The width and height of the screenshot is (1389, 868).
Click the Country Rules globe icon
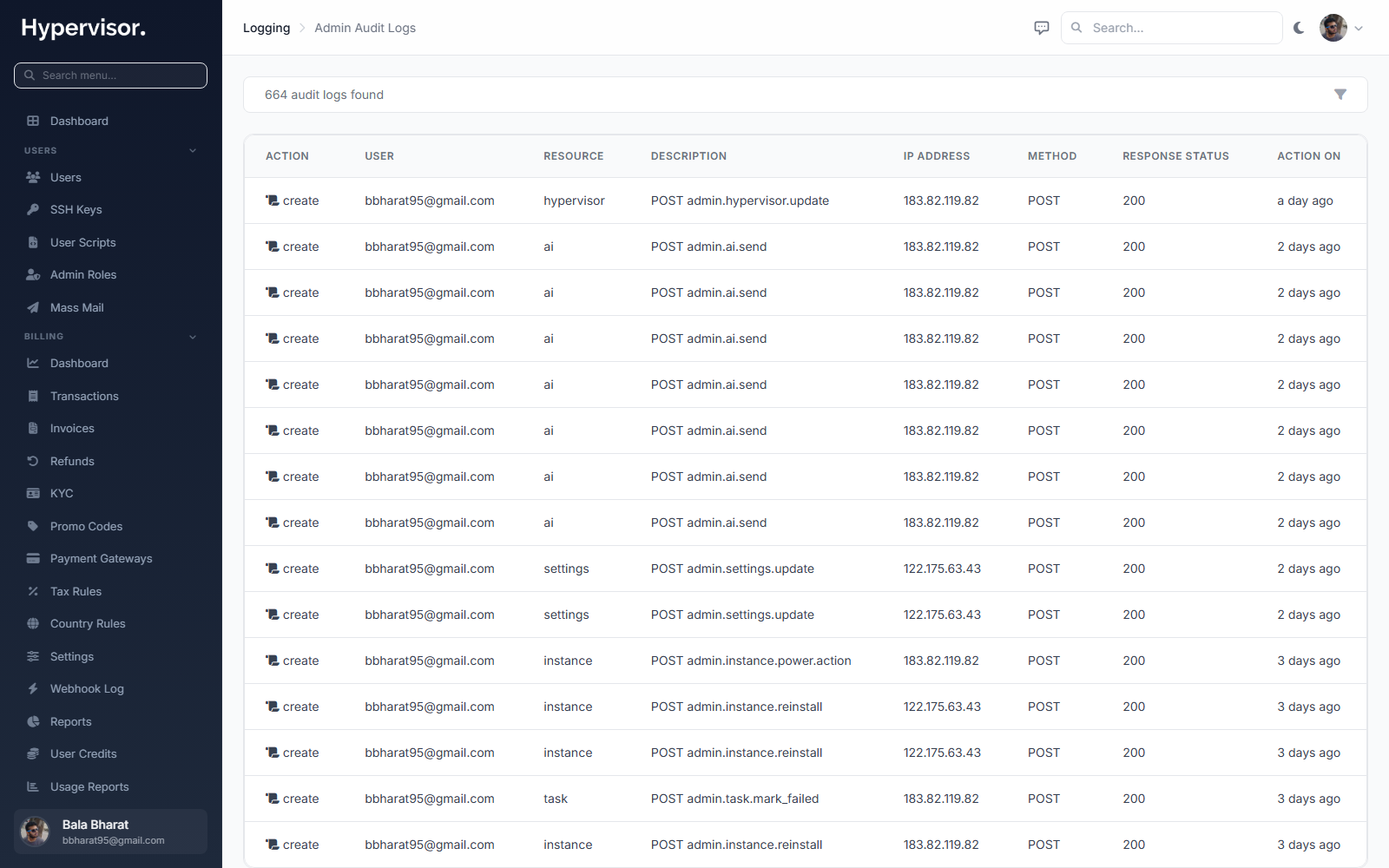33,623
